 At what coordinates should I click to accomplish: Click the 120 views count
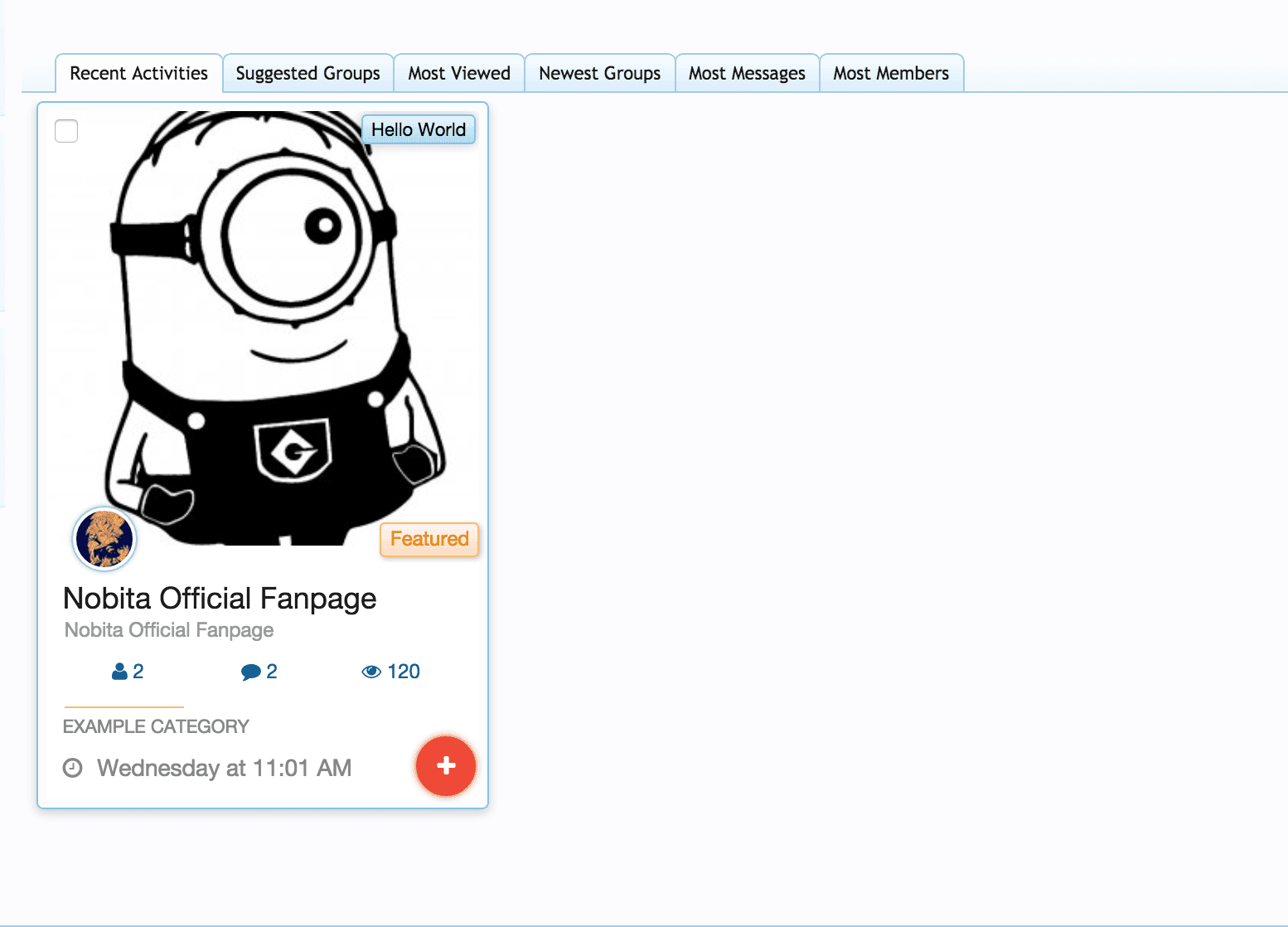tap(404, 672)
